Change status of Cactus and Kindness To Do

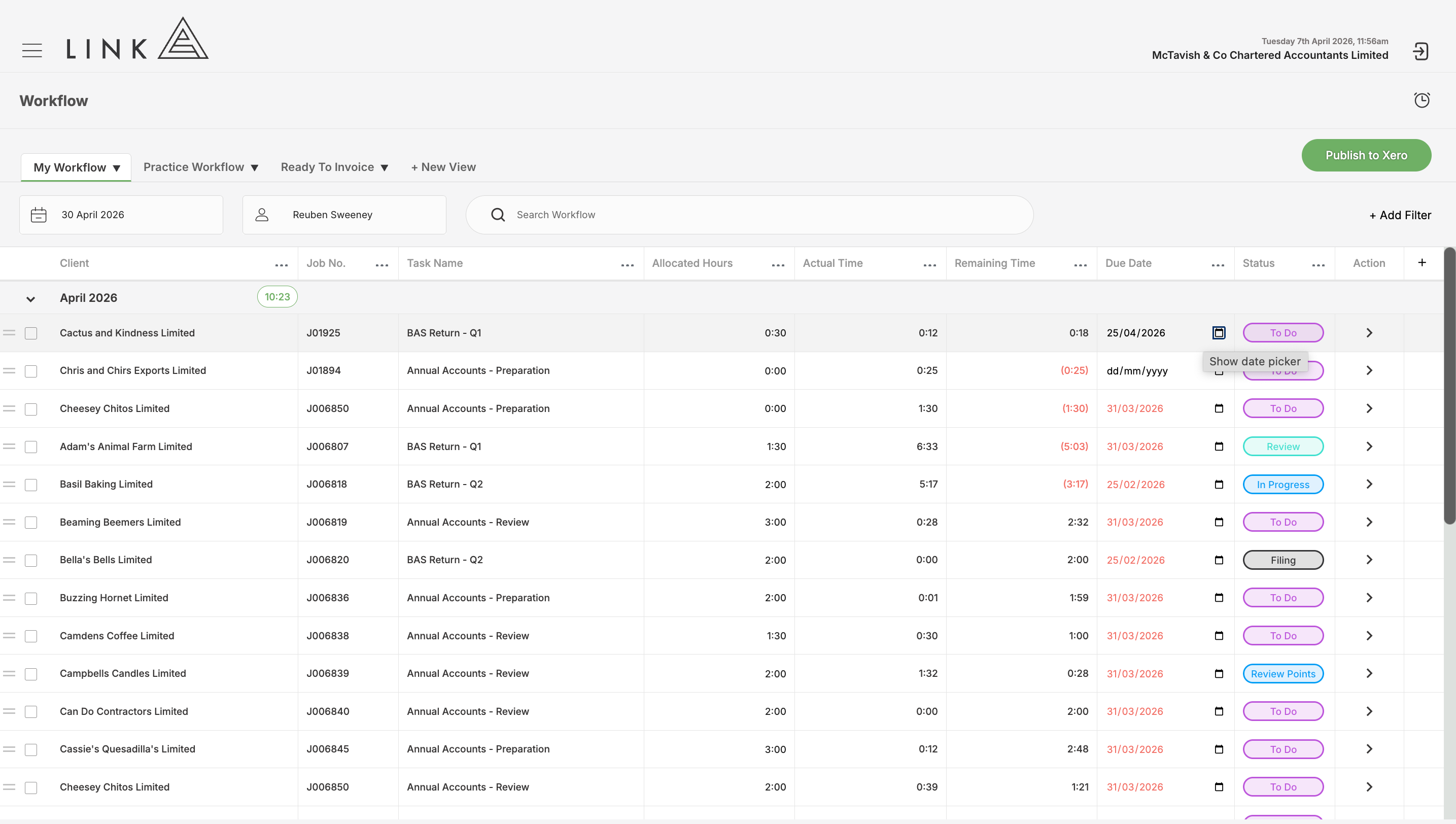pos(1283,333)
